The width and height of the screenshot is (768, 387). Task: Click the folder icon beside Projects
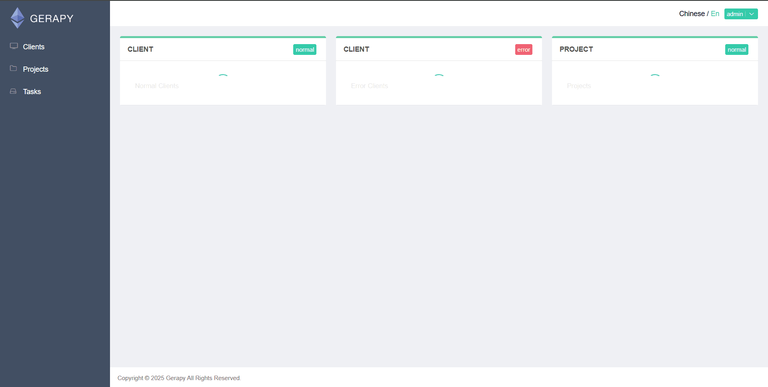pos(14,69)
